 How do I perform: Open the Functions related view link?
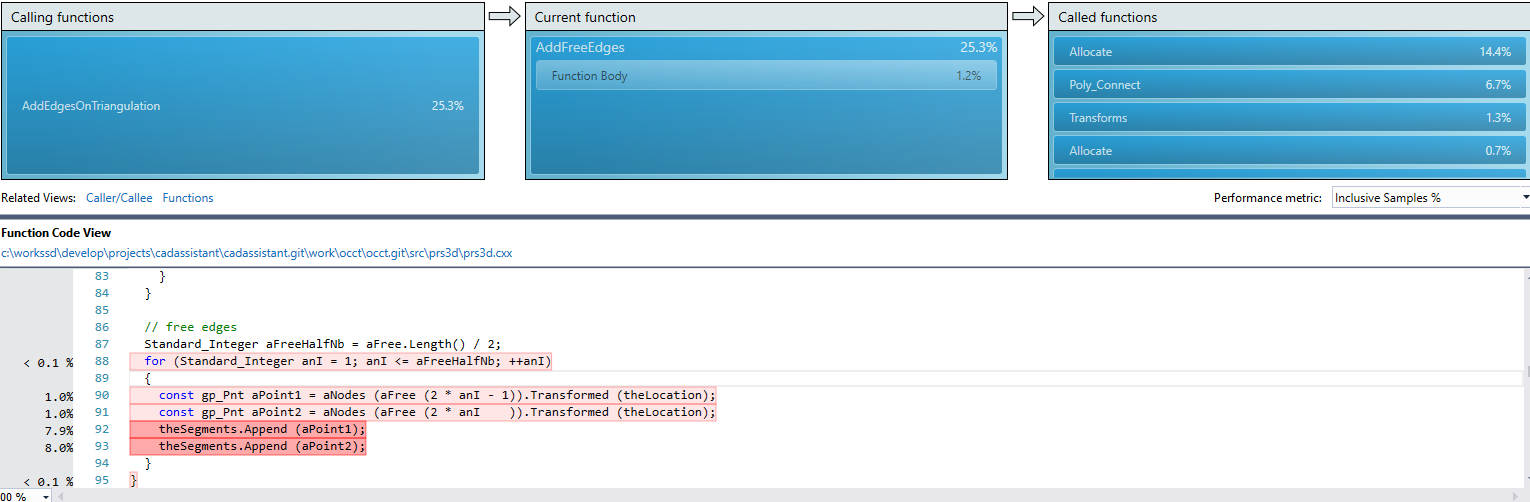tap(188, 198)
